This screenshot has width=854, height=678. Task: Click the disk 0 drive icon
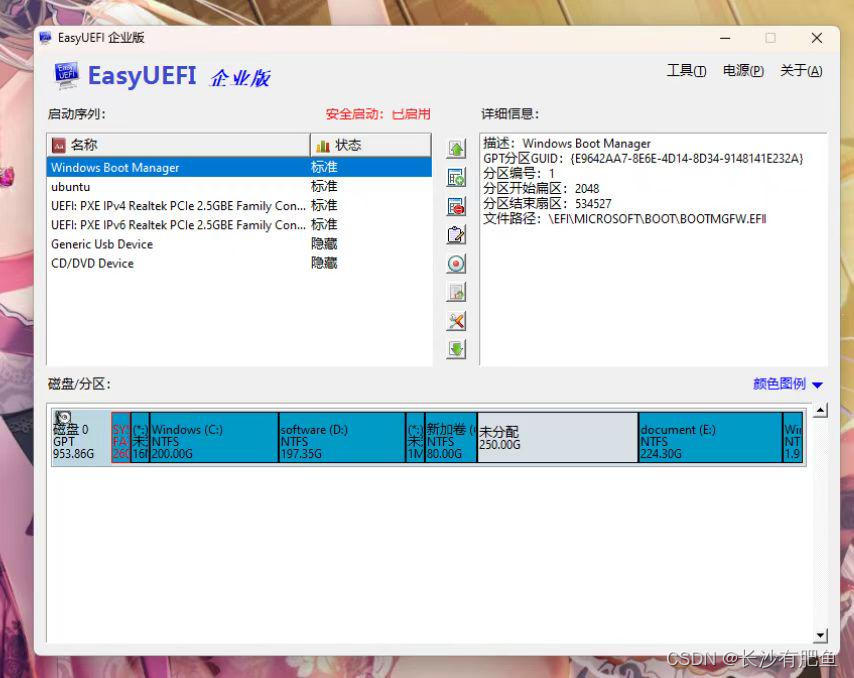coord(63,417)
